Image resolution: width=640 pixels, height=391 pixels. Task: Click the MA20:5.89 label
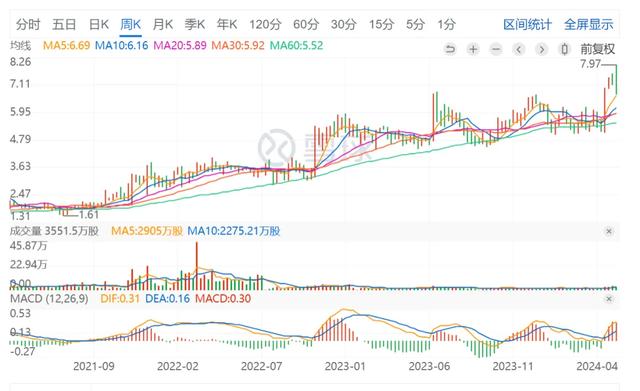click(180, 45)
